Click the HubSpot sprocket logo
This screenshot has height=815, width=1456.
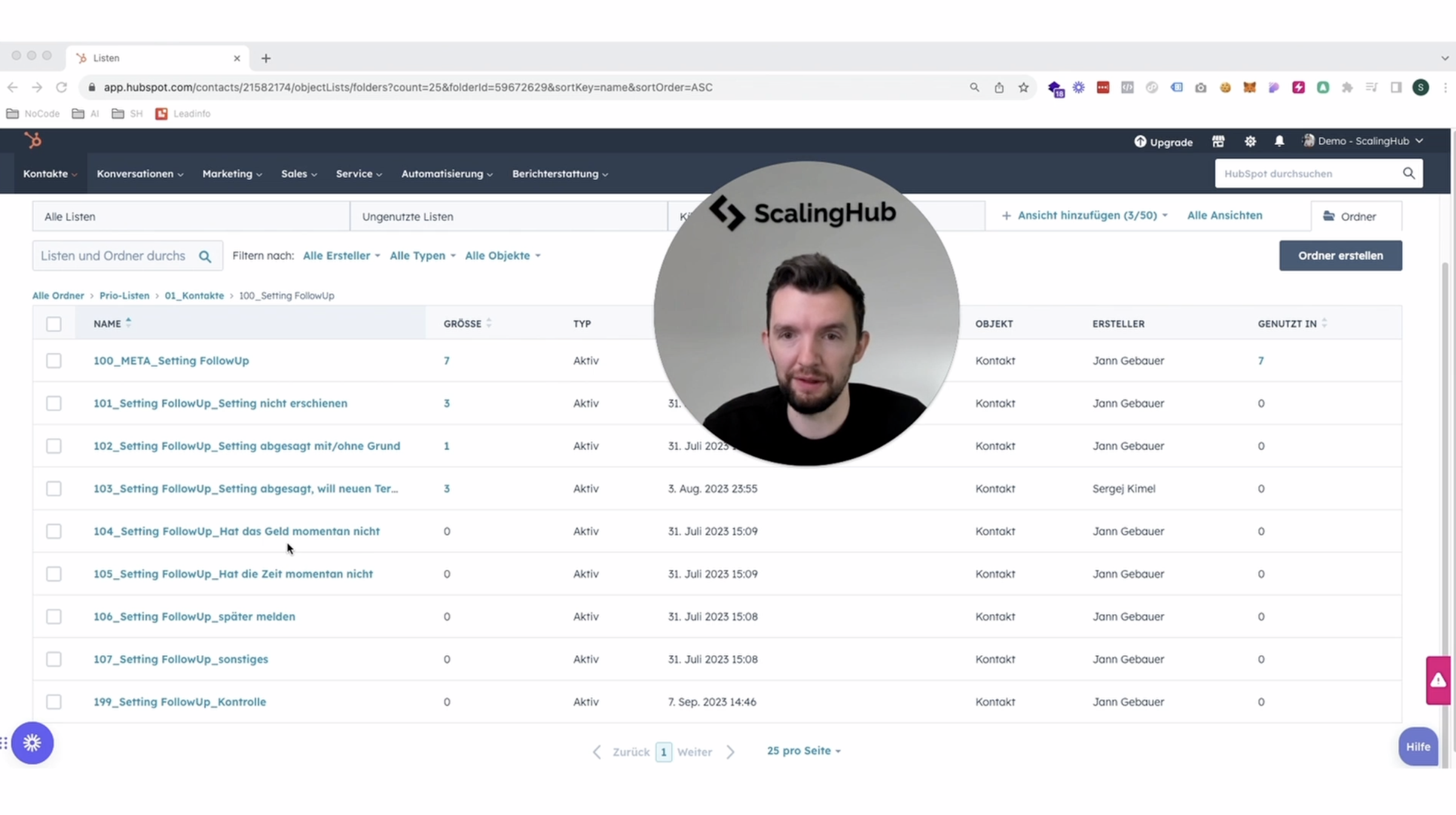tap(33, 140)
